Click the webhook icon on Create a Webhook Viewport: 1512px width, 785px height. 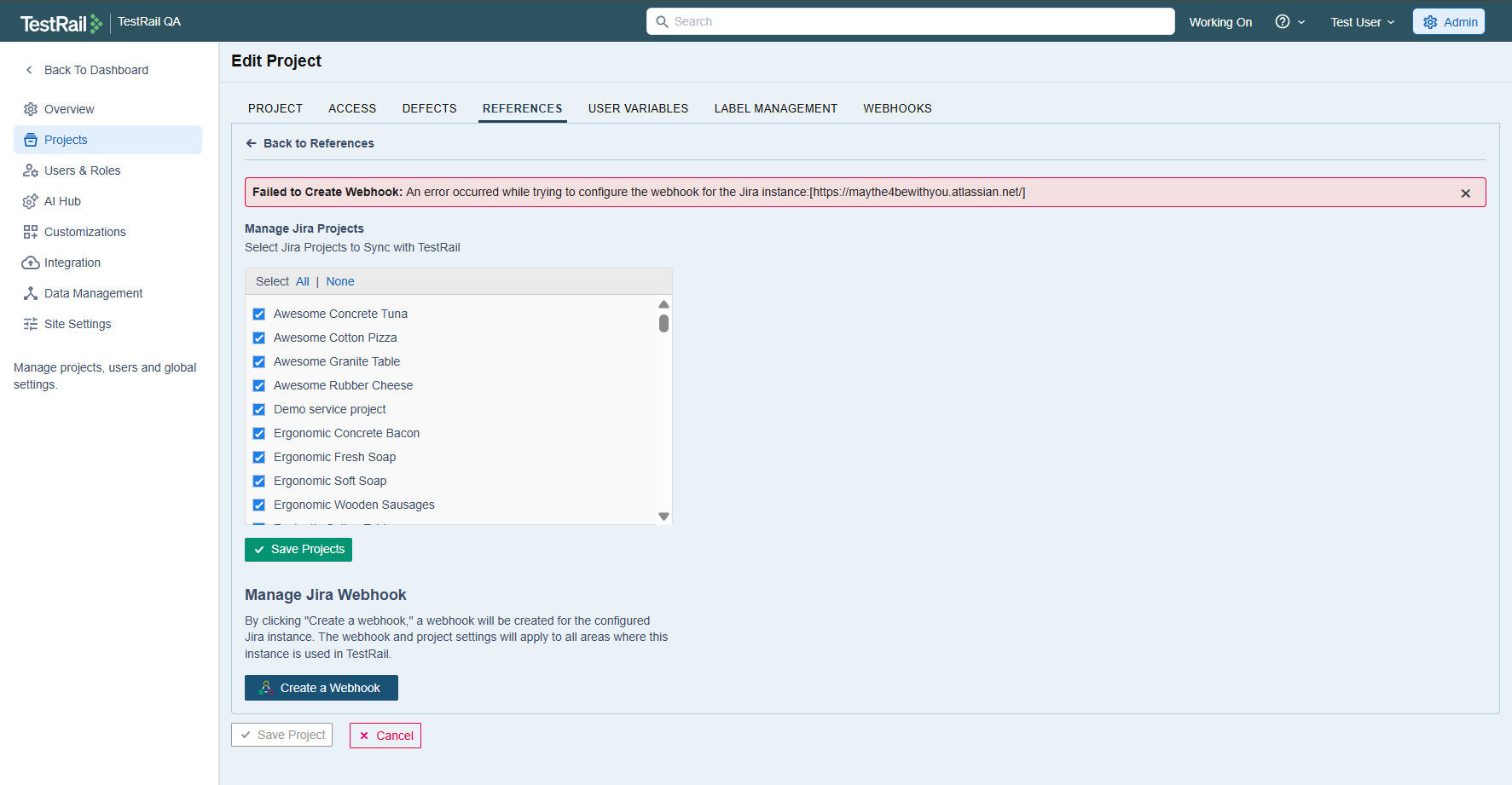pyautogui.click(x=266, y=688)
